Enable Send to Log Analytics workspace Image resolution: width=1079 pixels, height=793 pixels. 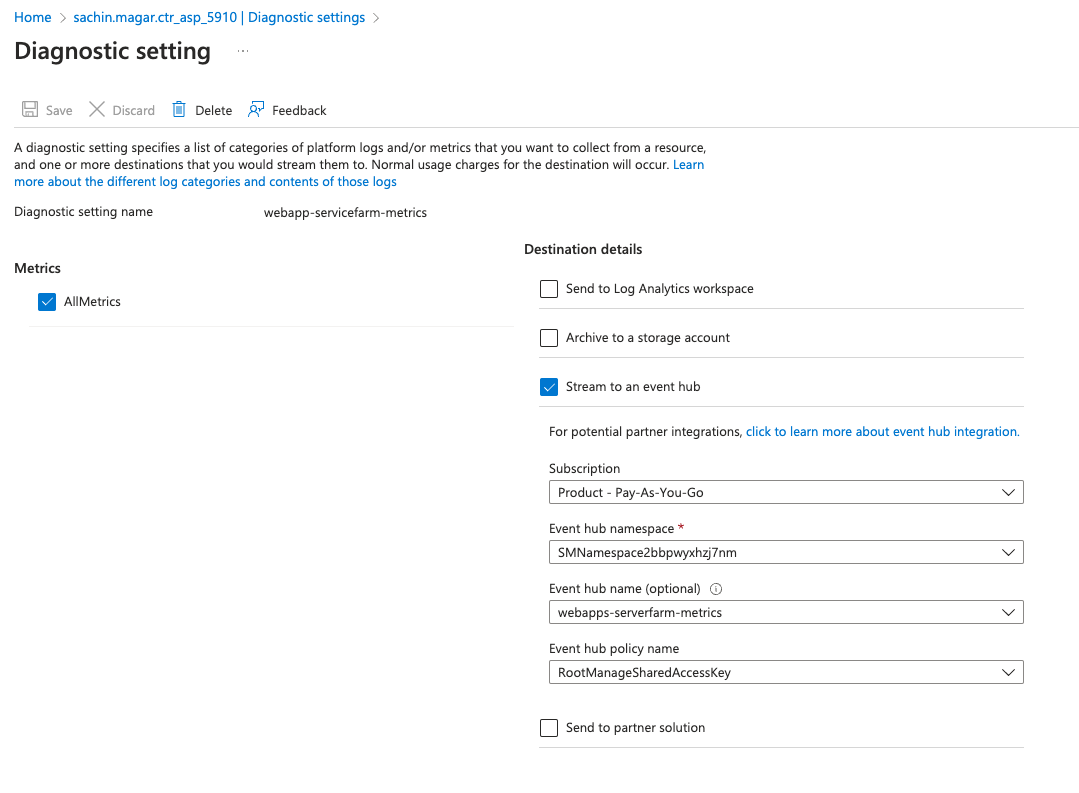(x=549, y=289)
